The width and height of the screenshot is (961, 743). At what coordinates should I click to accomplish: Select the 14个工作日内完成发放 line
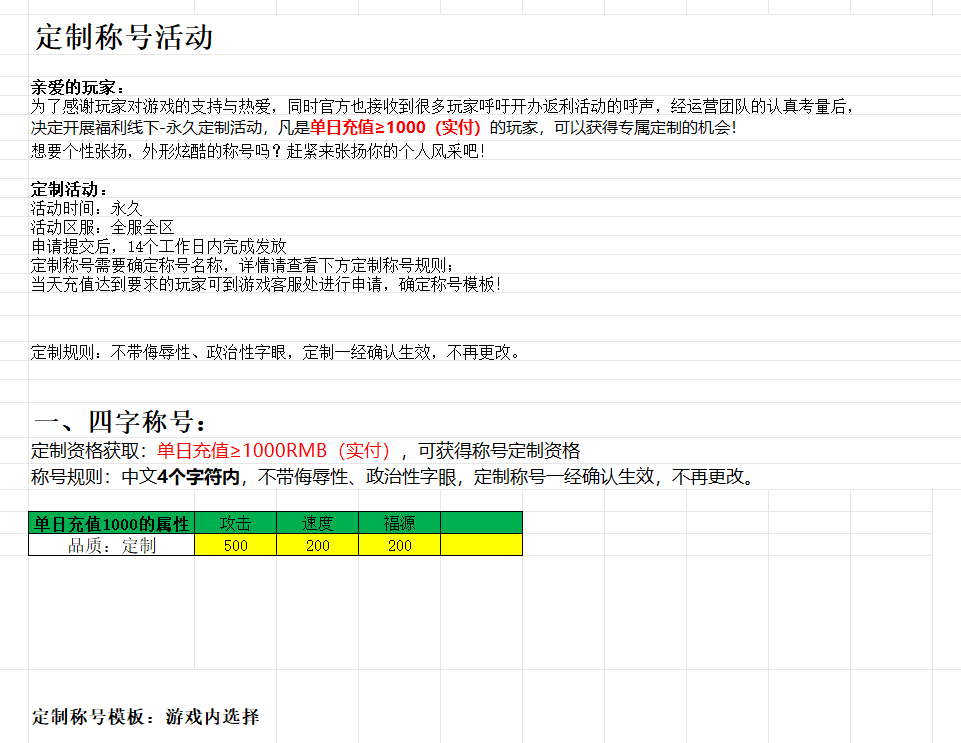click(x=159, y=246)
